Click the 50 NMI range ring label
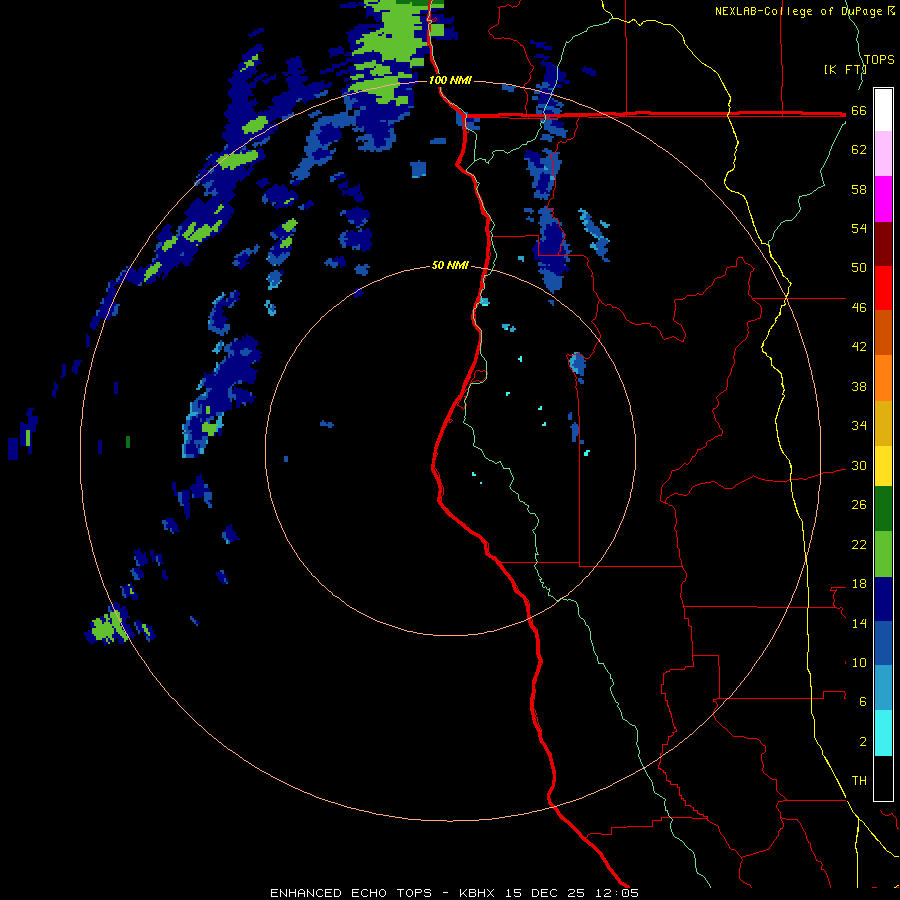This screenshot has height=900, width=900. (450, 265)
